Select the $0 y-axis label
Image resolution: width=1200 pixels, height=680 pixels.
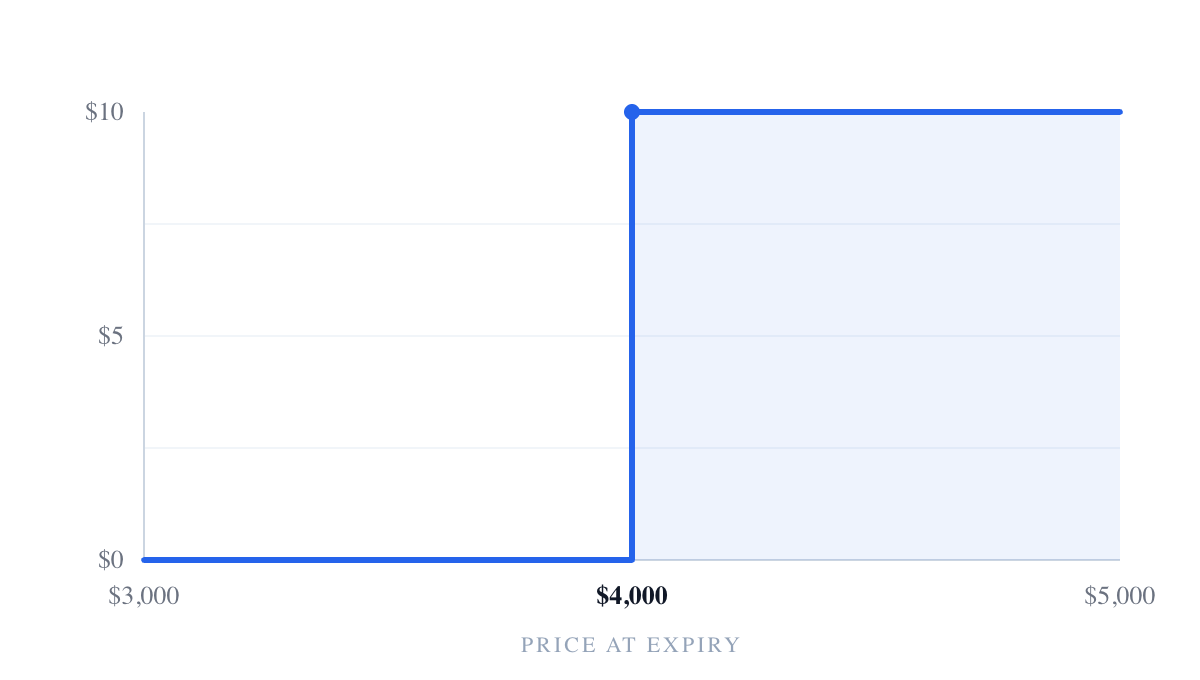[110, 560]
